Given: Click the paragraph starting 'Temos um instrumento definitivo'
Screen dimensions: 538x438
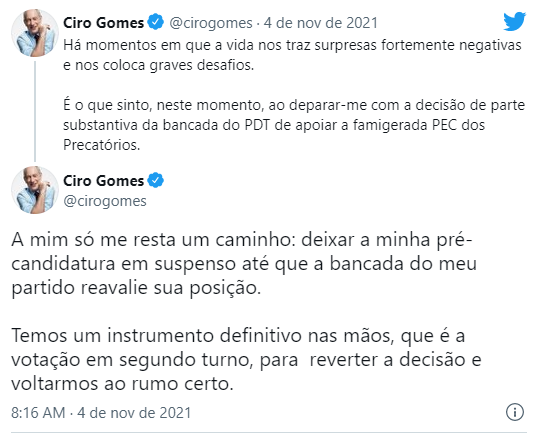Looking at the screenshot, I should tap(246, 359).
